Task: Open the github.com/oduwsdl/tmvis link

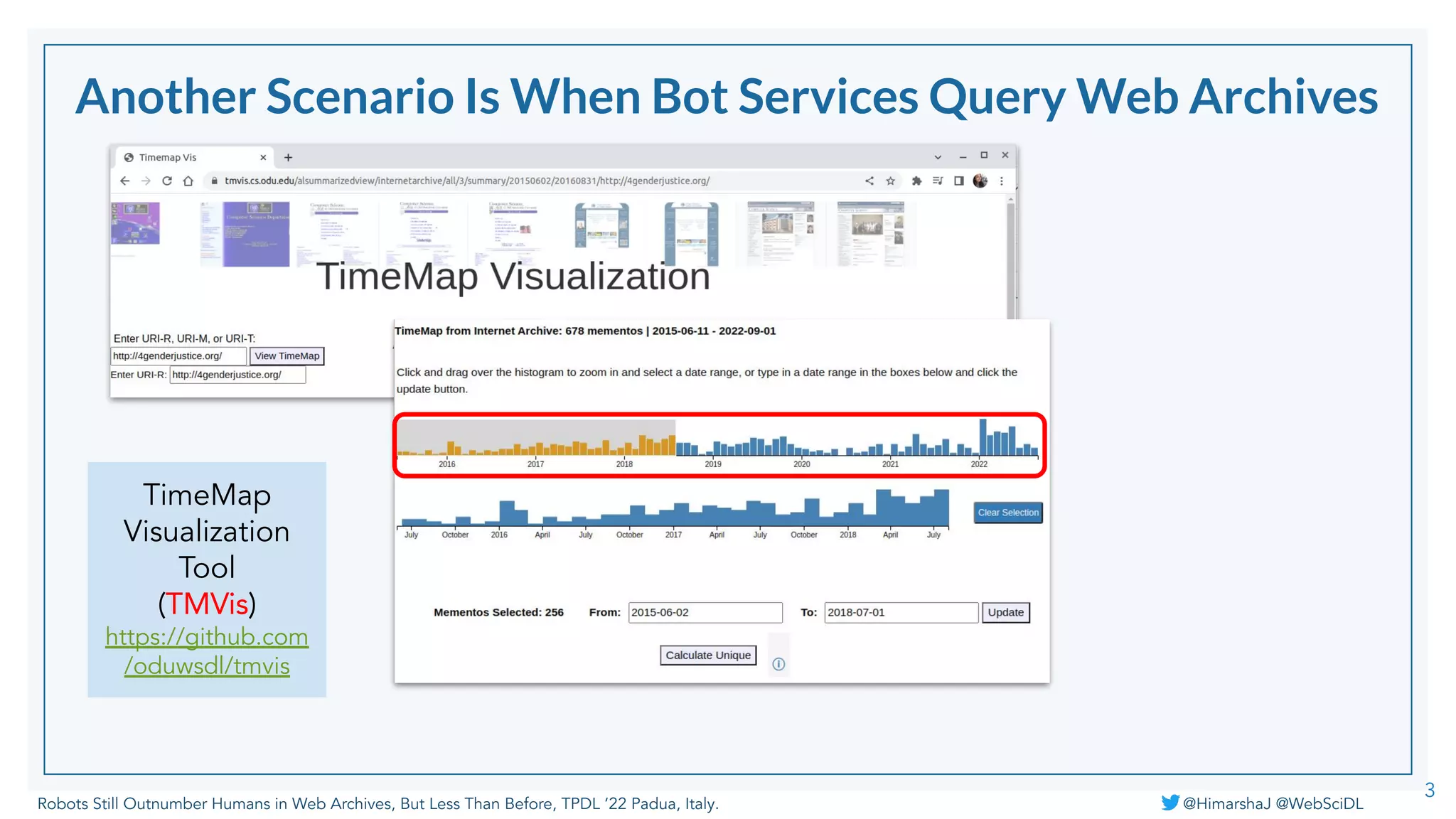Action: pos(207,651)
